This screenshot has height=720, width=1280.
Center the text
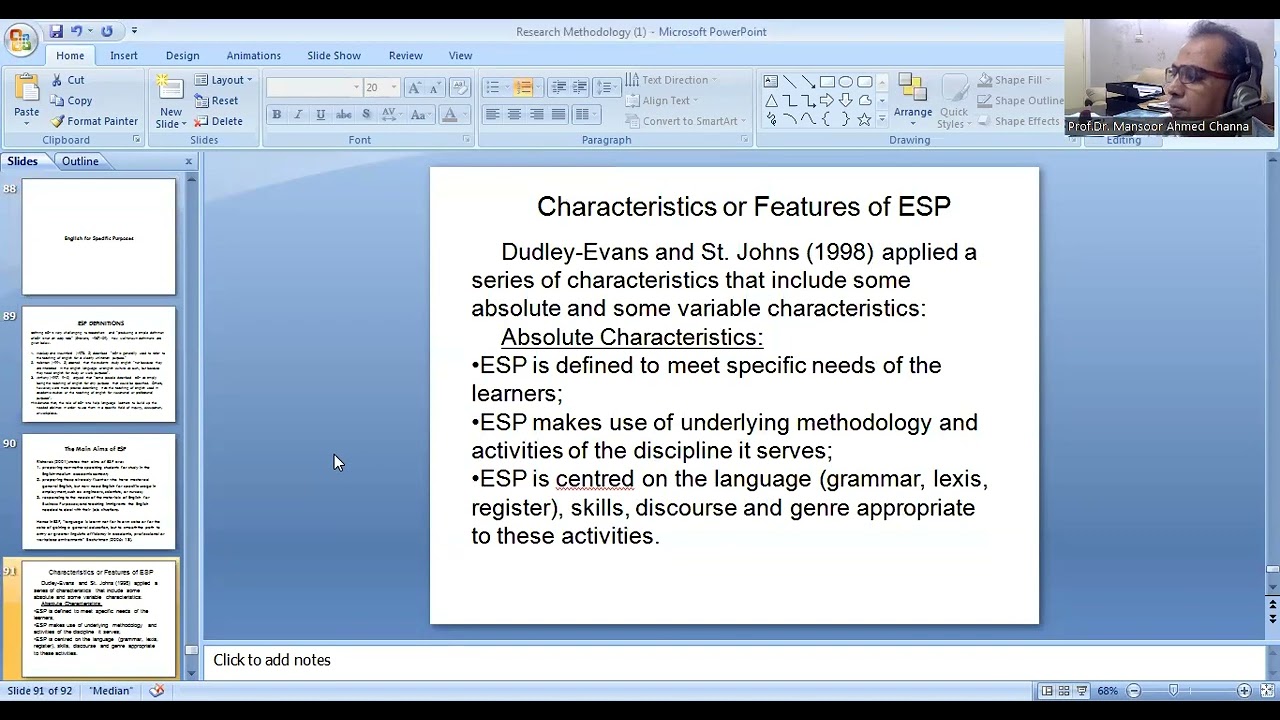click(x=514, y=115)
